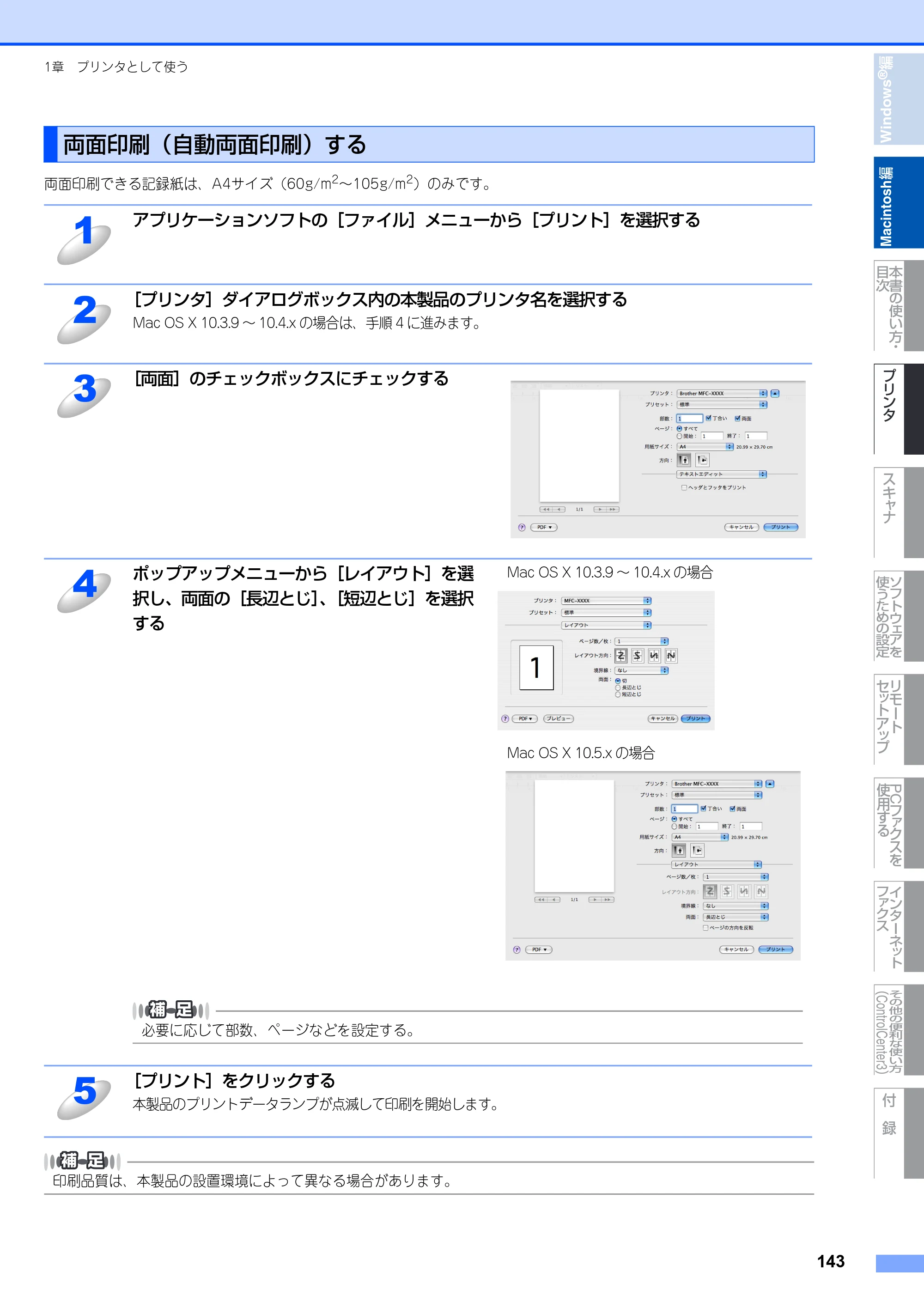Toggle 両面 checkbox in step 3 dialog
The height and width of the screenshot is (1308, 924).
[x=737, y=418]
